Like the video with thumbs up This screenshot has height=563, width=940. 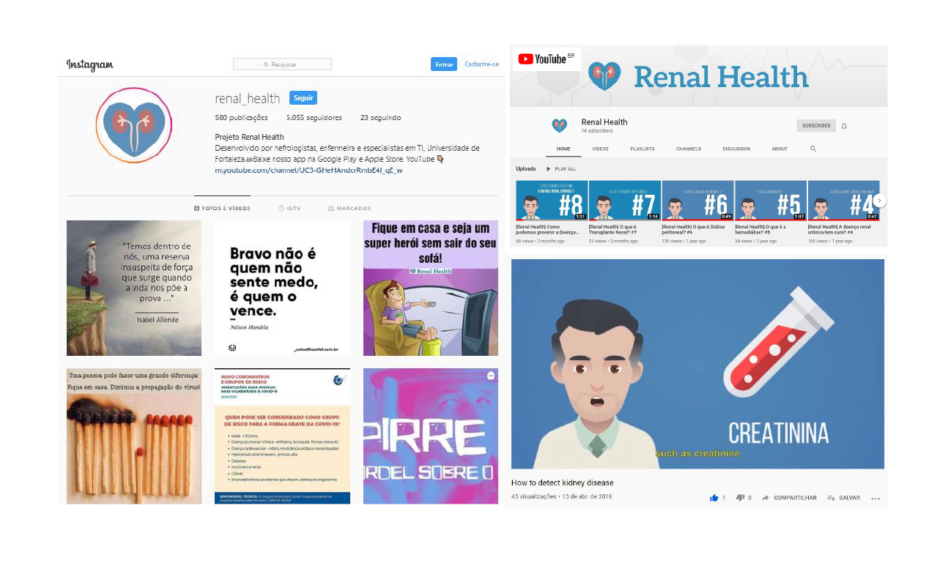point(714,497)
